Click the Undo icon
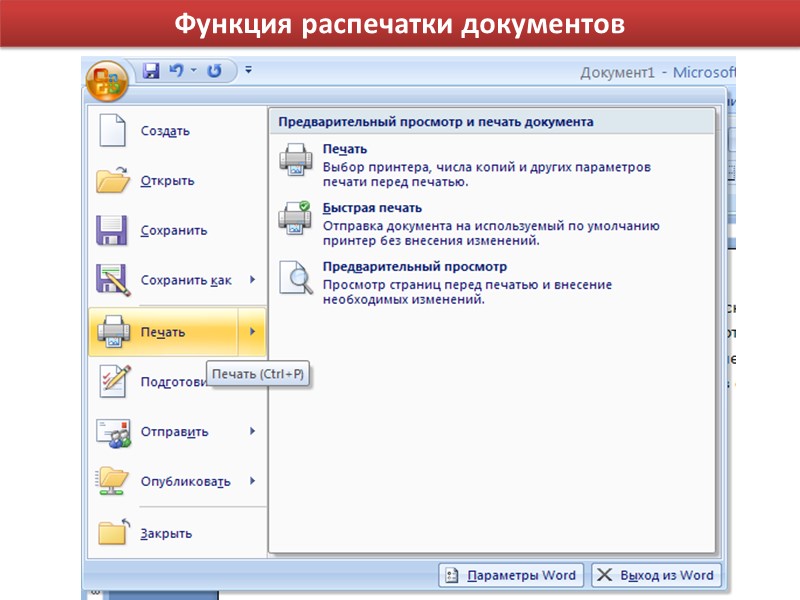Screen dimensions: 800x600 click(174, 69)
